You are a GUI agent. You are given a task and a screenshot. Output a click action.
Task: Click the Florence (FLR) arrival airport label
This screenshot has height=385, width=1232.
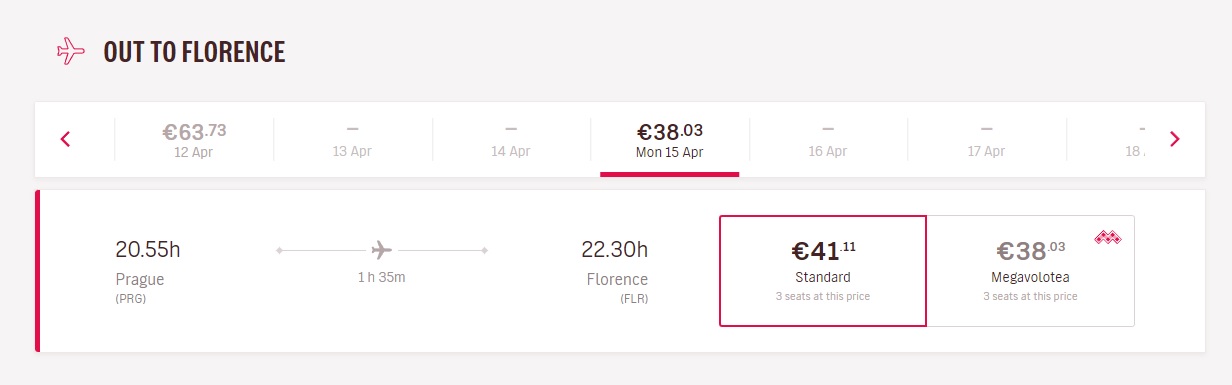(618, 286)
